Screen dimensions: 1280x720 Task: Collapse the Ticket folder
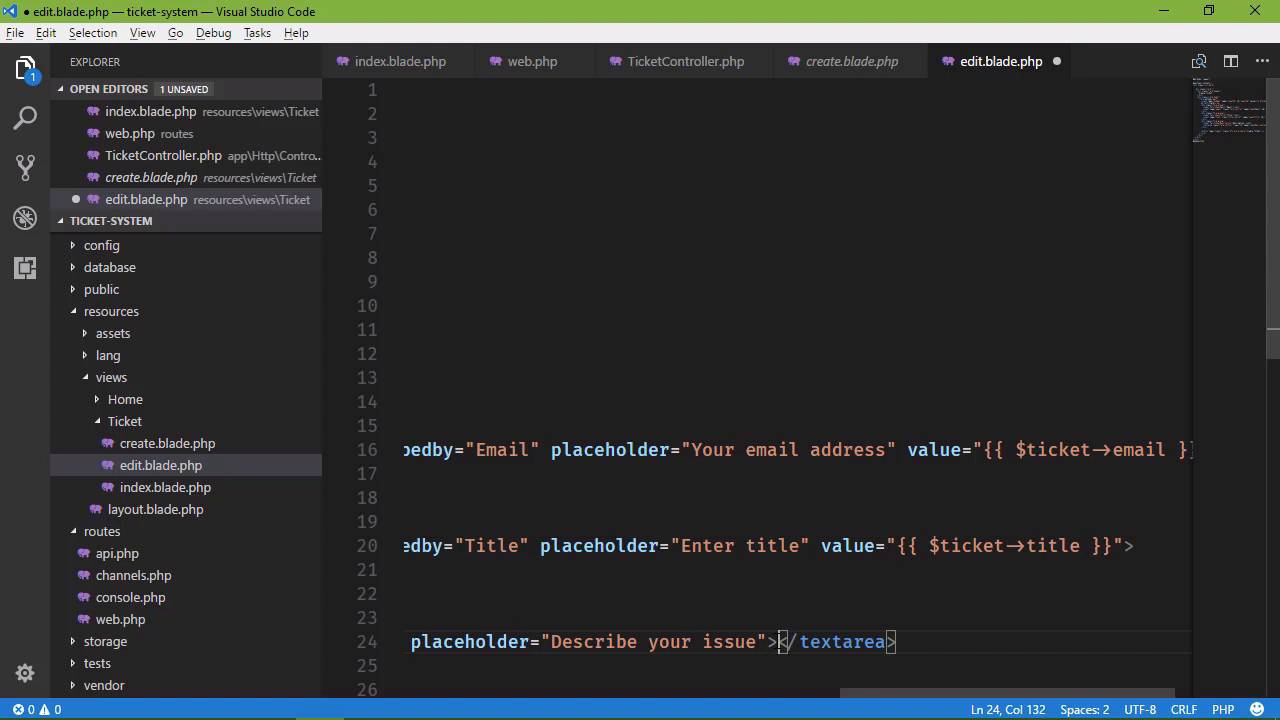[96, 421]
